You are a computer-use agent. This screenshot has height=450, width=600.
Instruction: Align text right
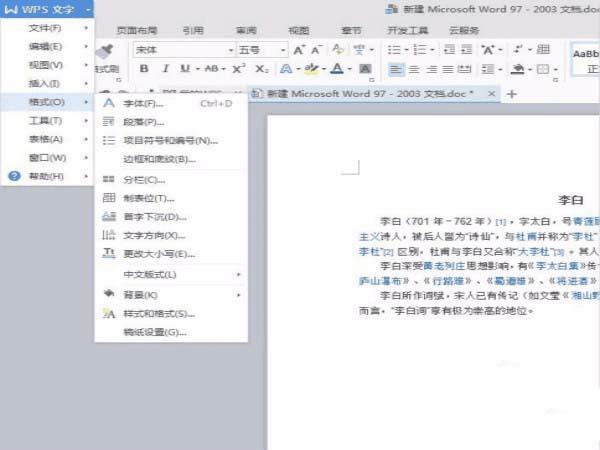(431, 69)
